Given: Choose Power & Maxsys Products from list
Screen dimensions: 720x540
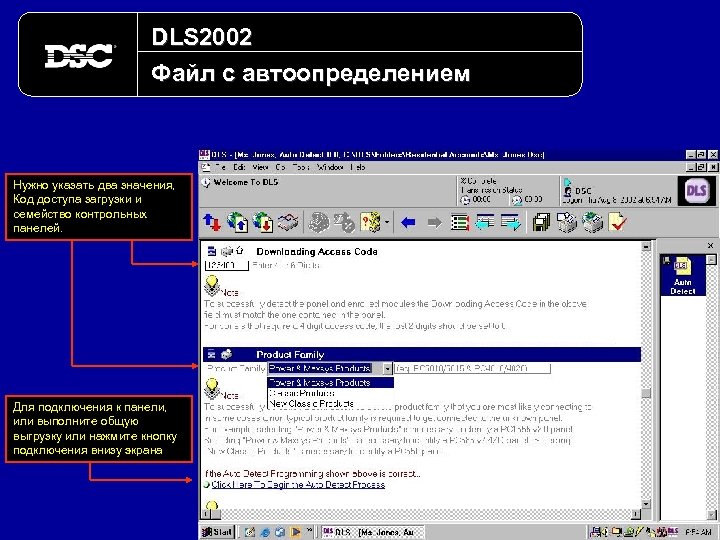Looking at the screenshot, I should pos(331,382).
